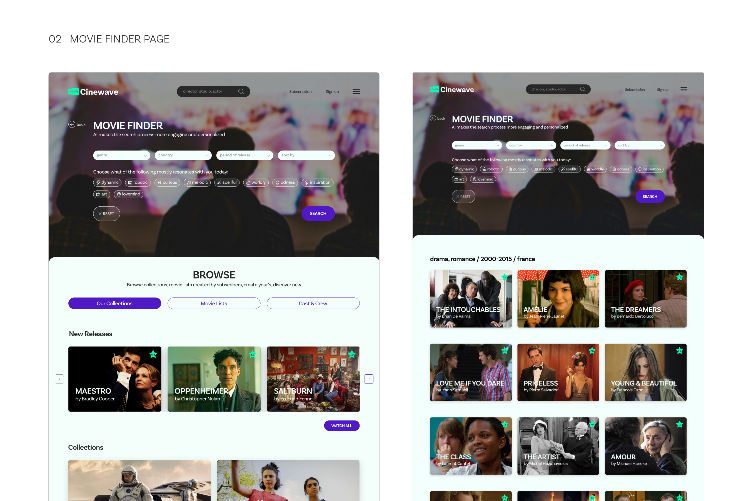Viewport: 751px width, 501px height.
Task: Click the 'New Releases' section heading
Action: pos(90,333)
